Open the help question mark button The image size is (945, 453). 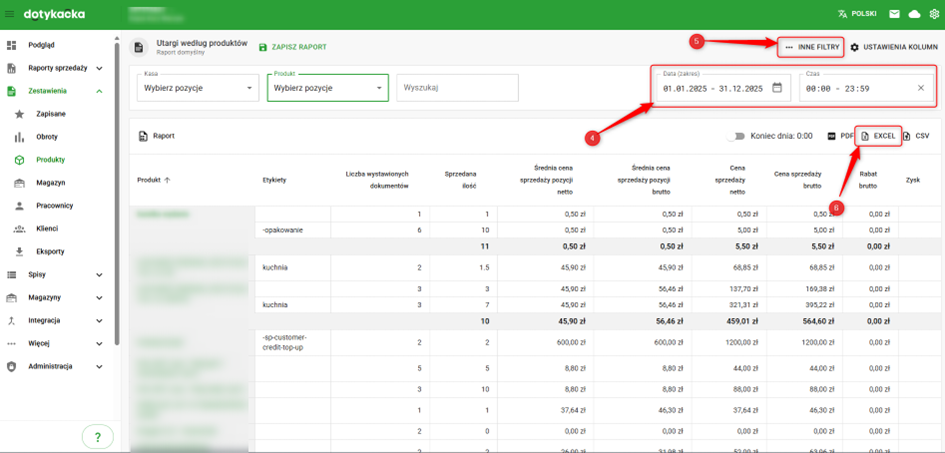point(98,437)
